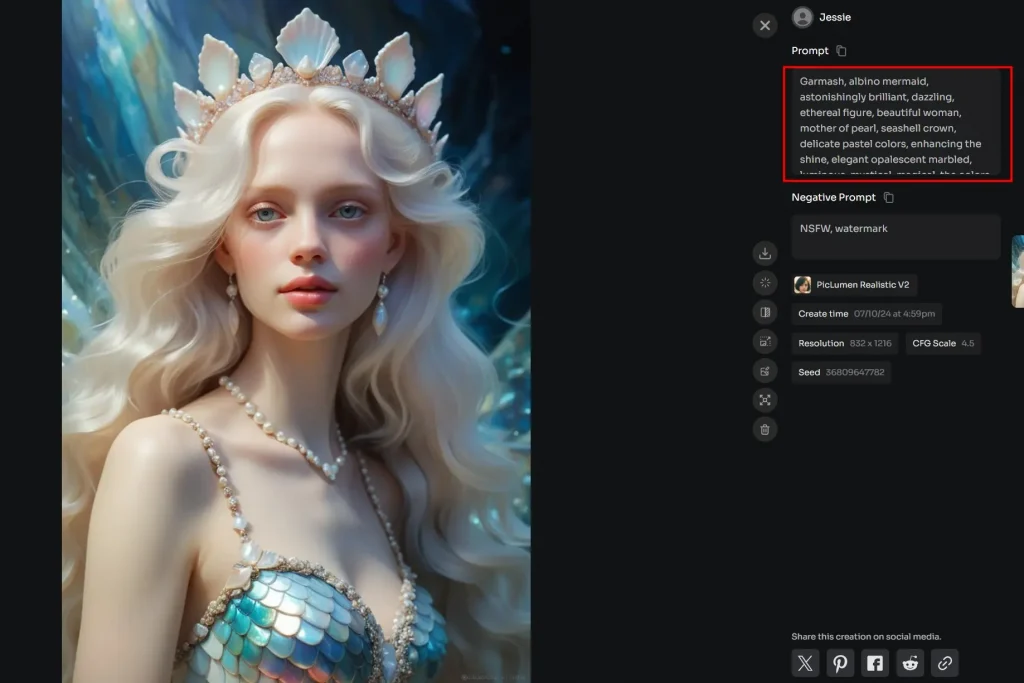Screen dimensions: 1024x683
Task: Open the side-by-side comparison tool
Action: tap(764, 311)
